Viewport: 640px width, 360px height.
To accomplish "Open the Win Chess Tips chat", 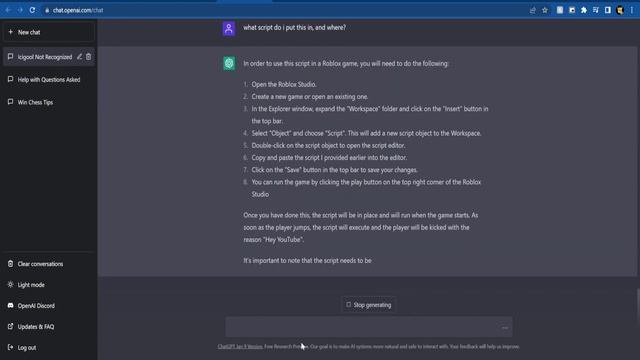I will (49, 102).
